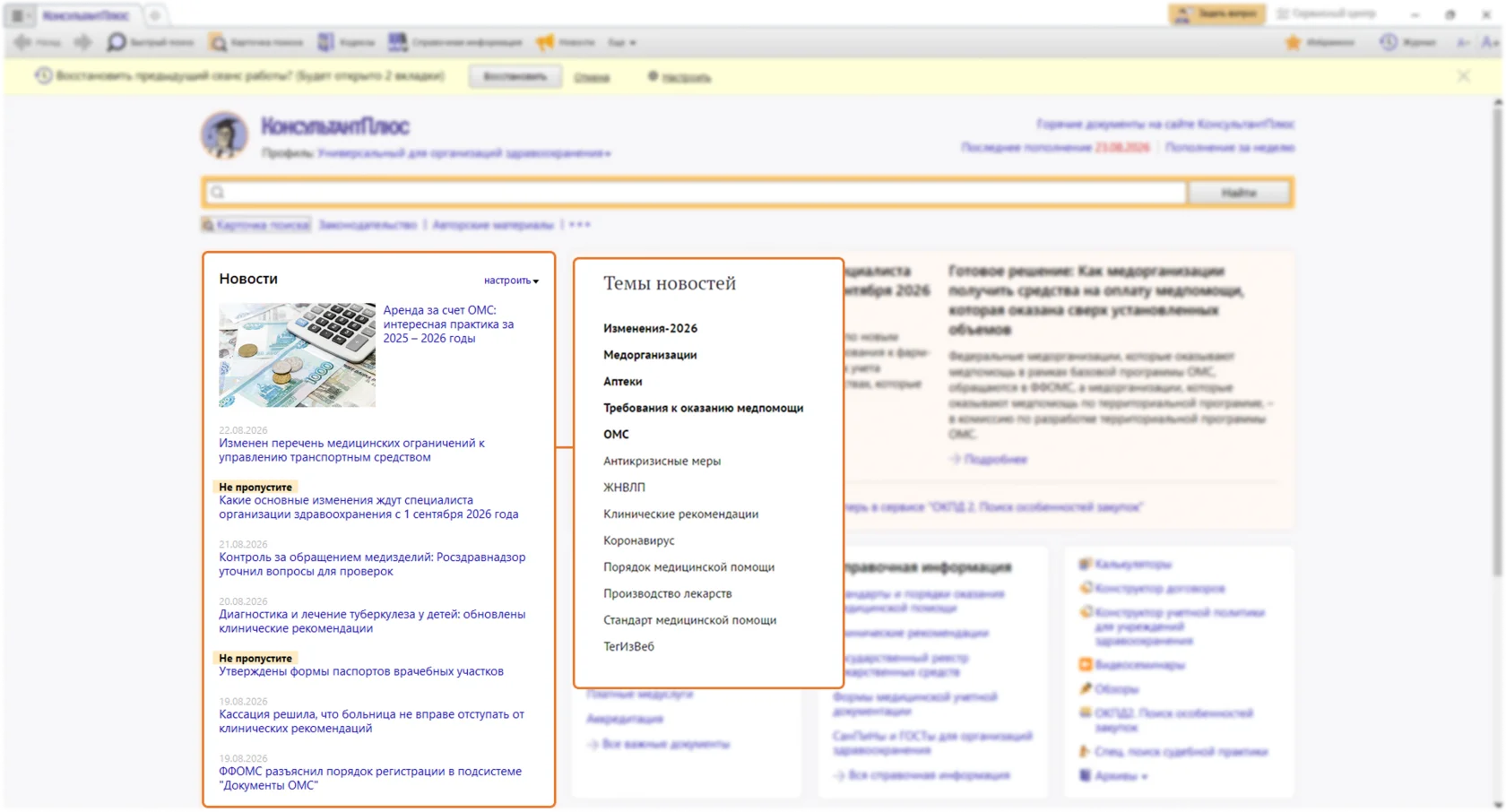Select news topic ТегИзВеб
Screen dimensions: 1506x812
pos(628,646)
